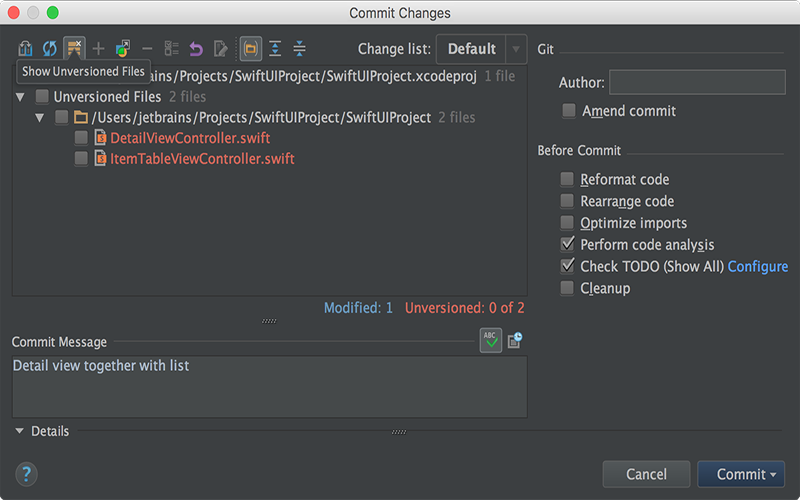Viewport: 800px width, 500px height.
Task: Check the ItemTableViewController.swift checkbox
Action: 81,158
